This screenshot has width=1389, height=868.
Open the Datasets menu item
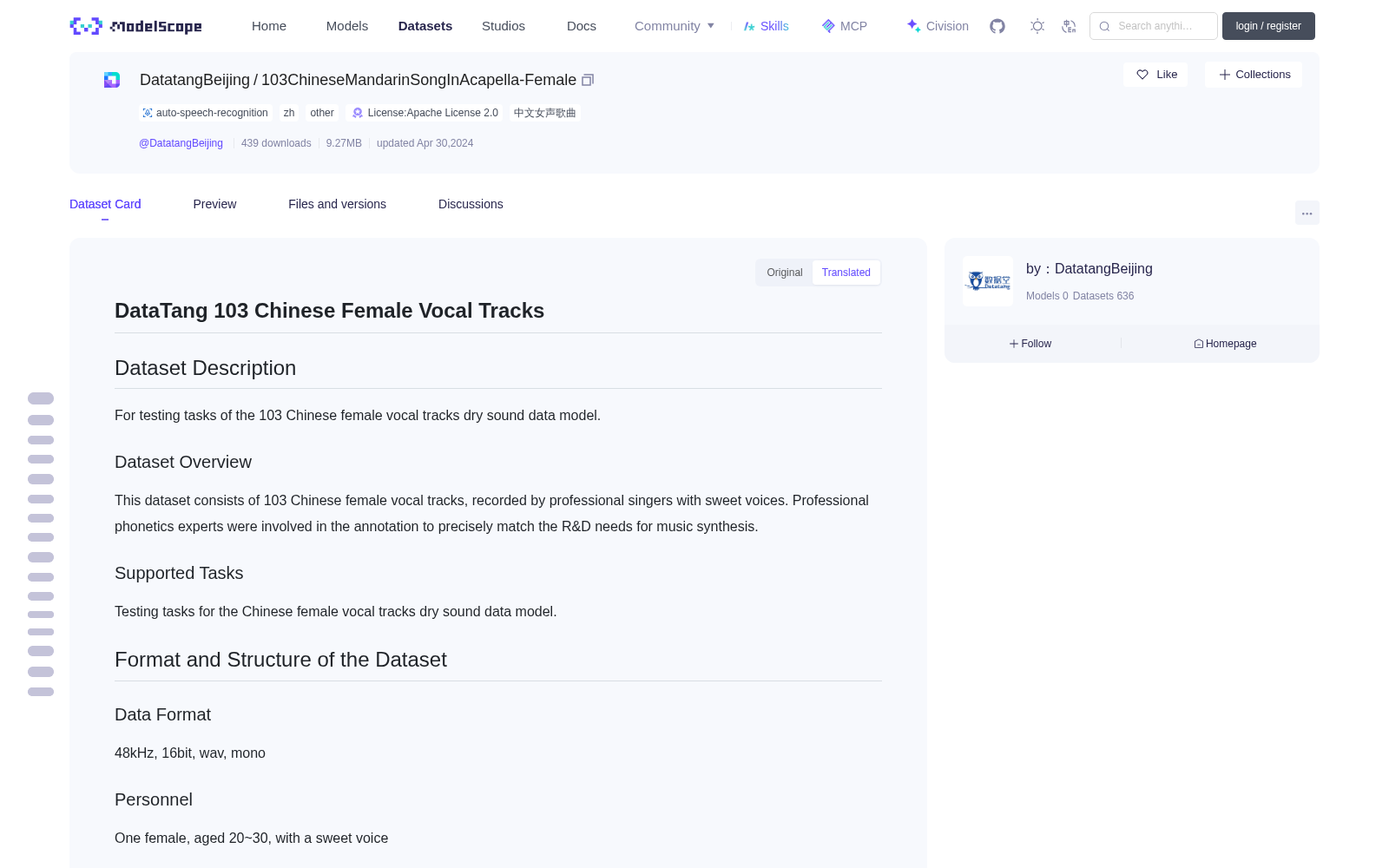tap(425, 26)
